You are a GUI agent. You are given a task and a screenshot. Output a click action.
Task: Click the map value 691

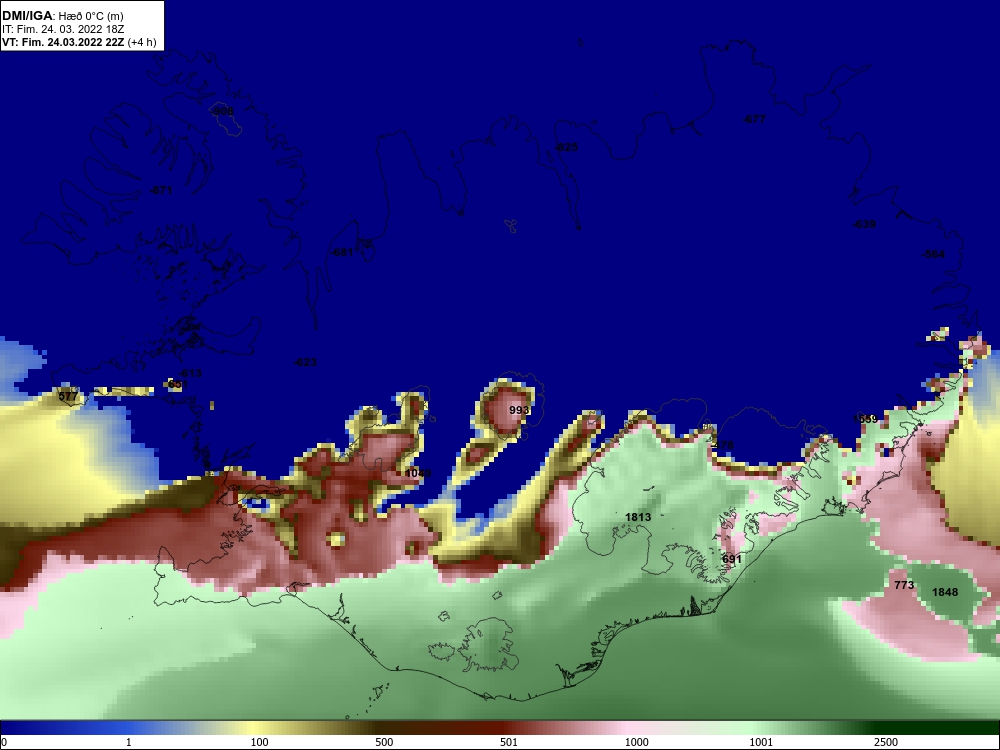tap(732, 559)
